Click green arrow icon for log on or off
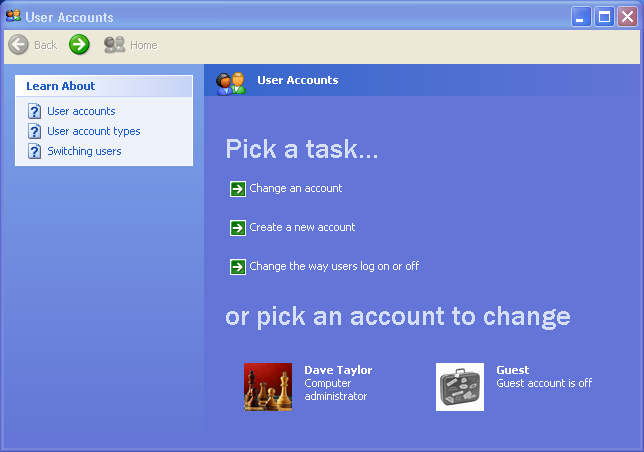 (238, 267)
